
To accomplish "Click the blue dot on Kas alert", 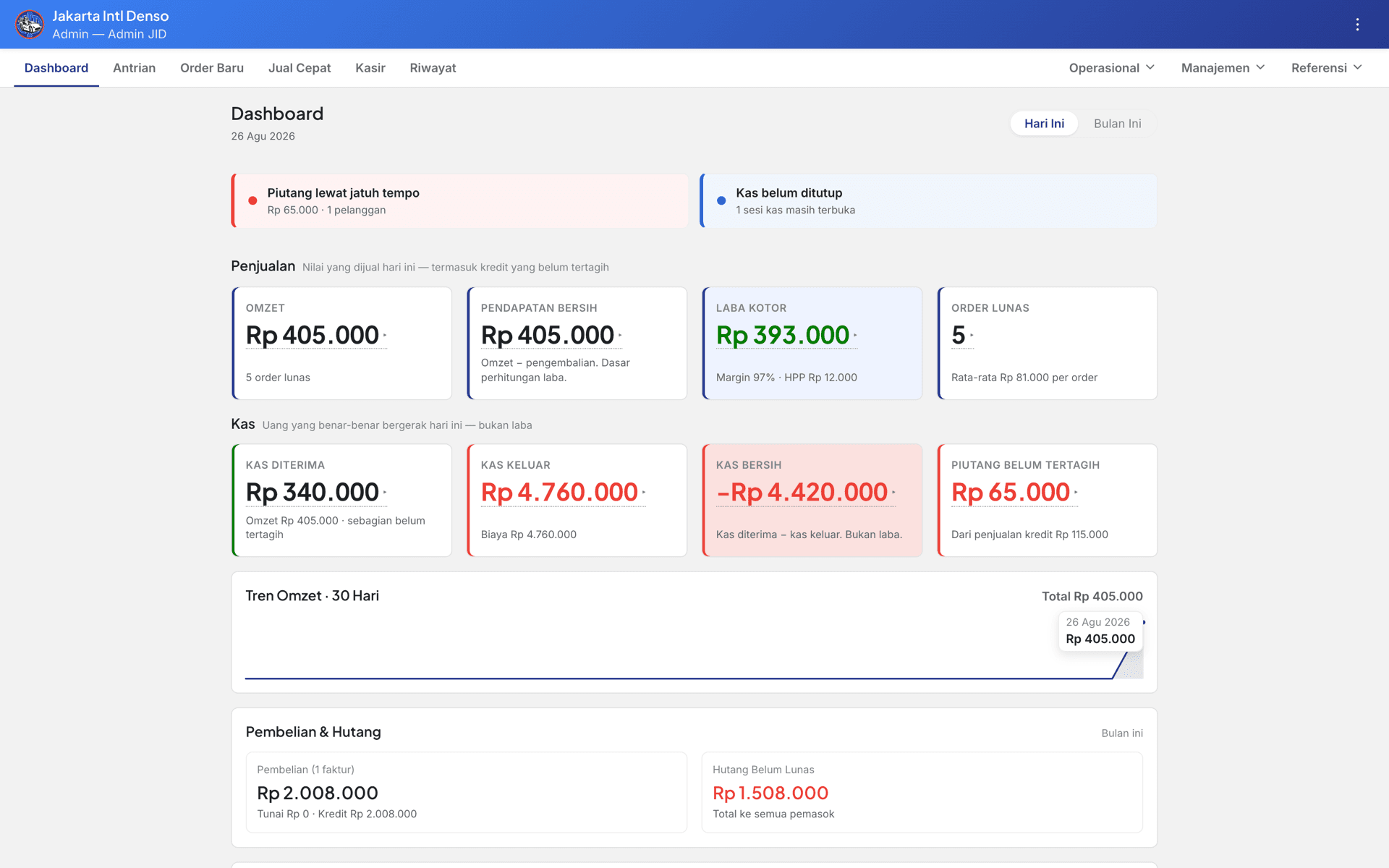I will [x=721, y=201].
